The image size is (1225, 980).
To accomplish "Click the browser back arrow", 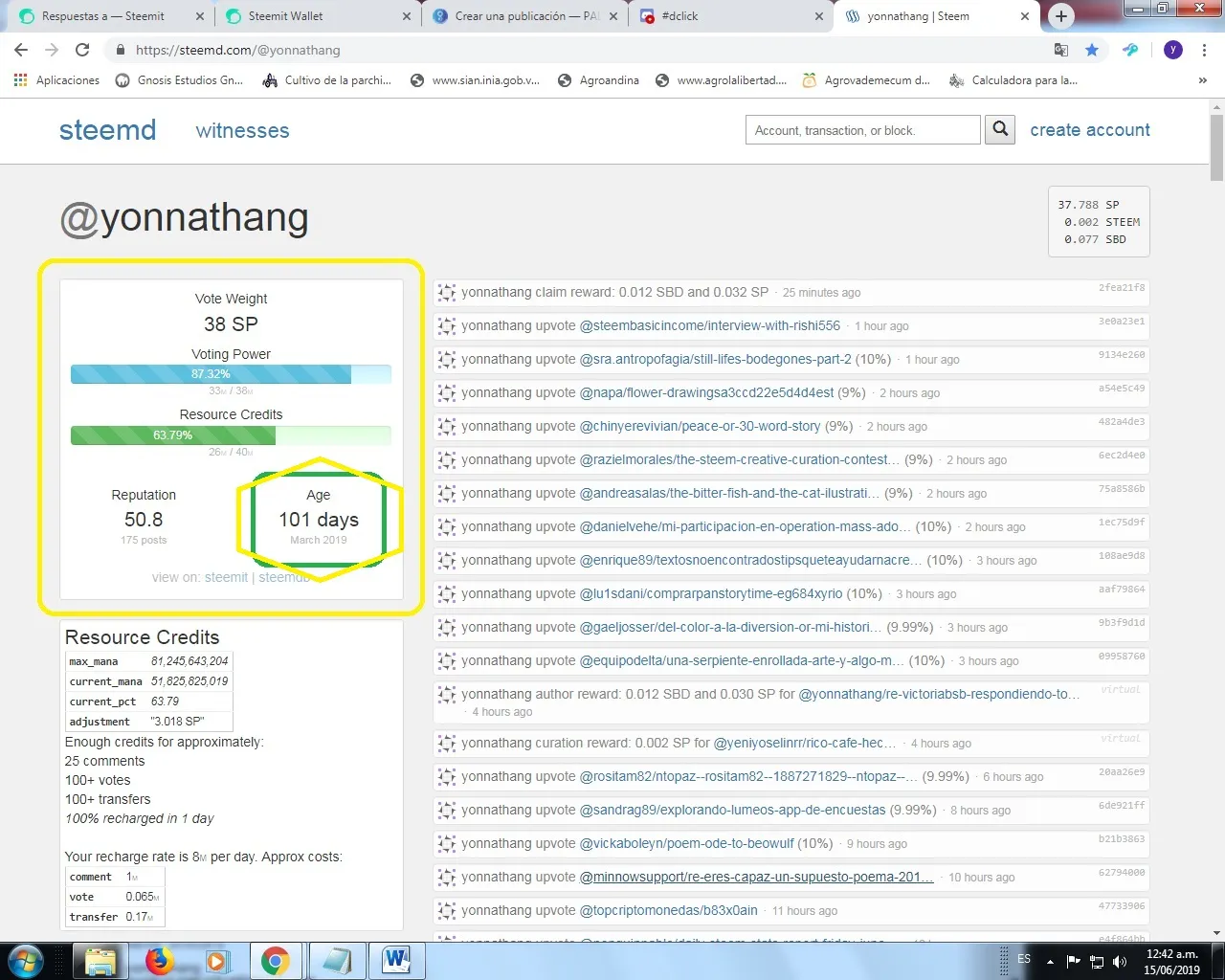I will pos(21,50).
